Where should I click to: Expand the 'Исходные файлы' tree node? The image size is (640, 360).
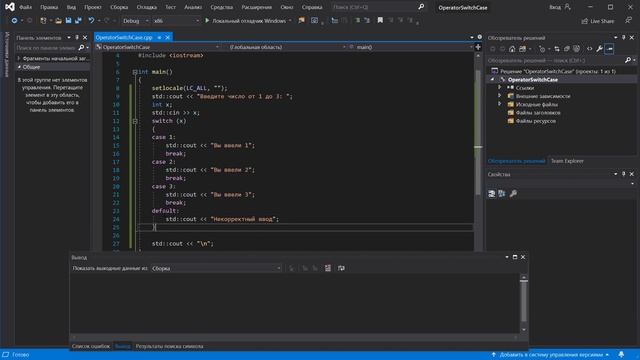coord(500,104)
